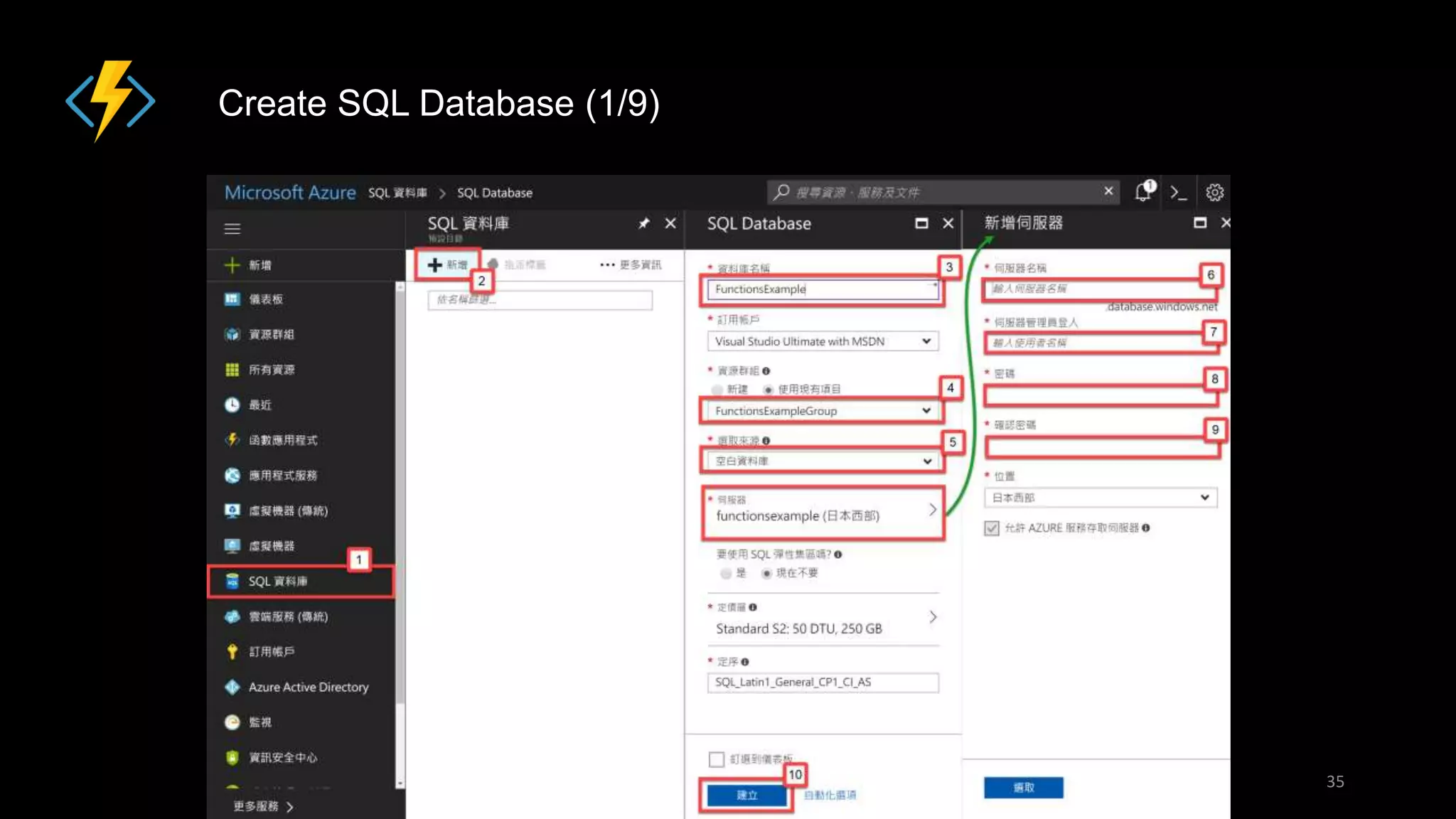Open the 更多資訊 ellipsis menu

click(630, 264)
